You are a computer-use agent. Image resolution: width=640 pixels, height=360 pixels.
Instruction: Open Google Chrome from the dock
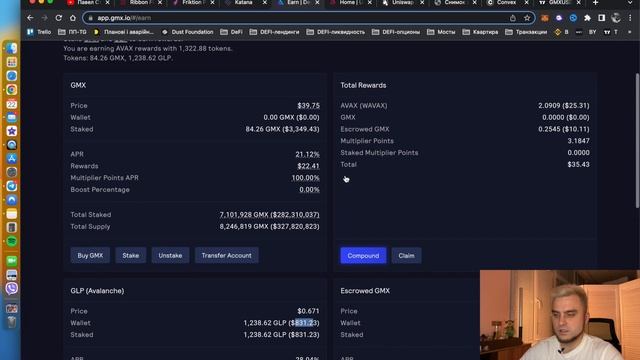(x=11, y=90)
